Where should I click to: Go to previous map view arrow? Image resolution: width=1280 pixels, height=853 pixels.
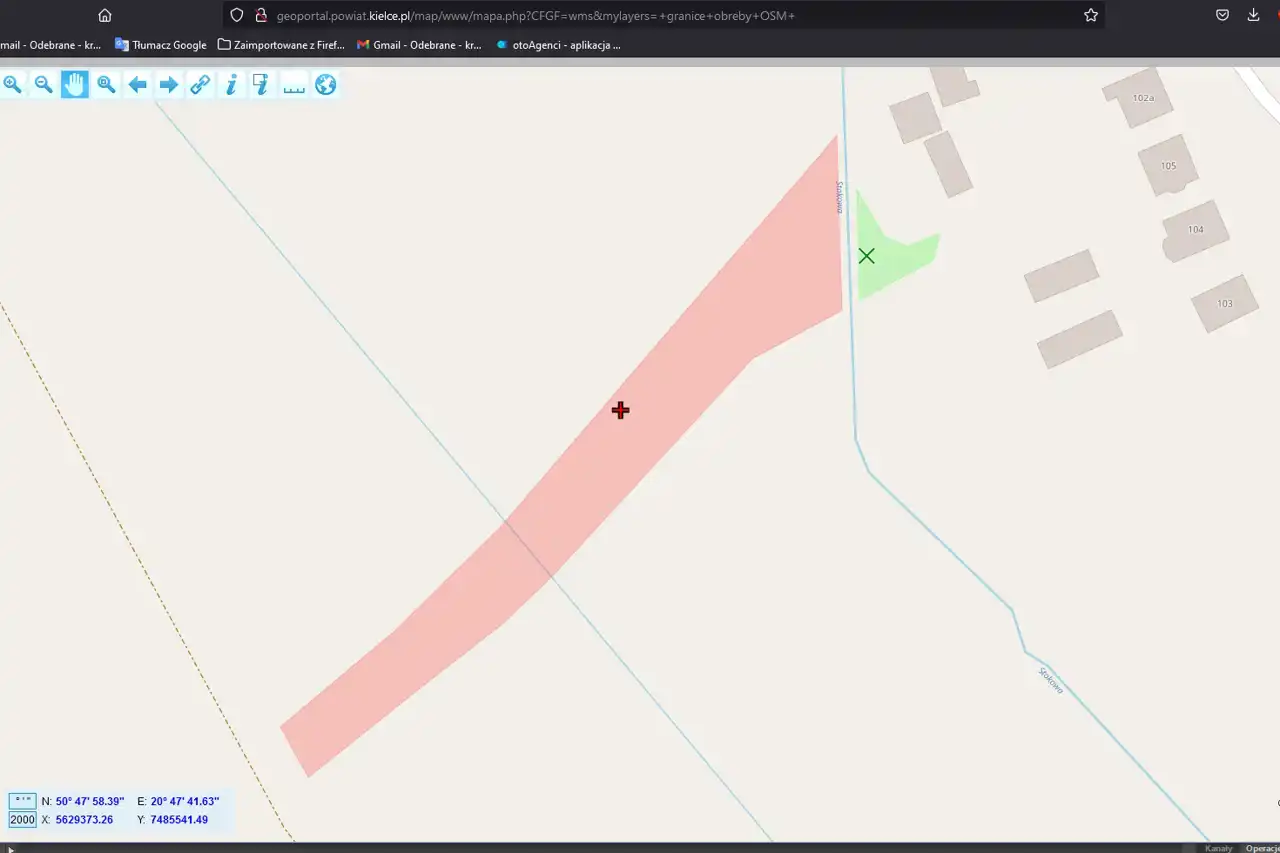pyautogui.click(x=138, y=85)
